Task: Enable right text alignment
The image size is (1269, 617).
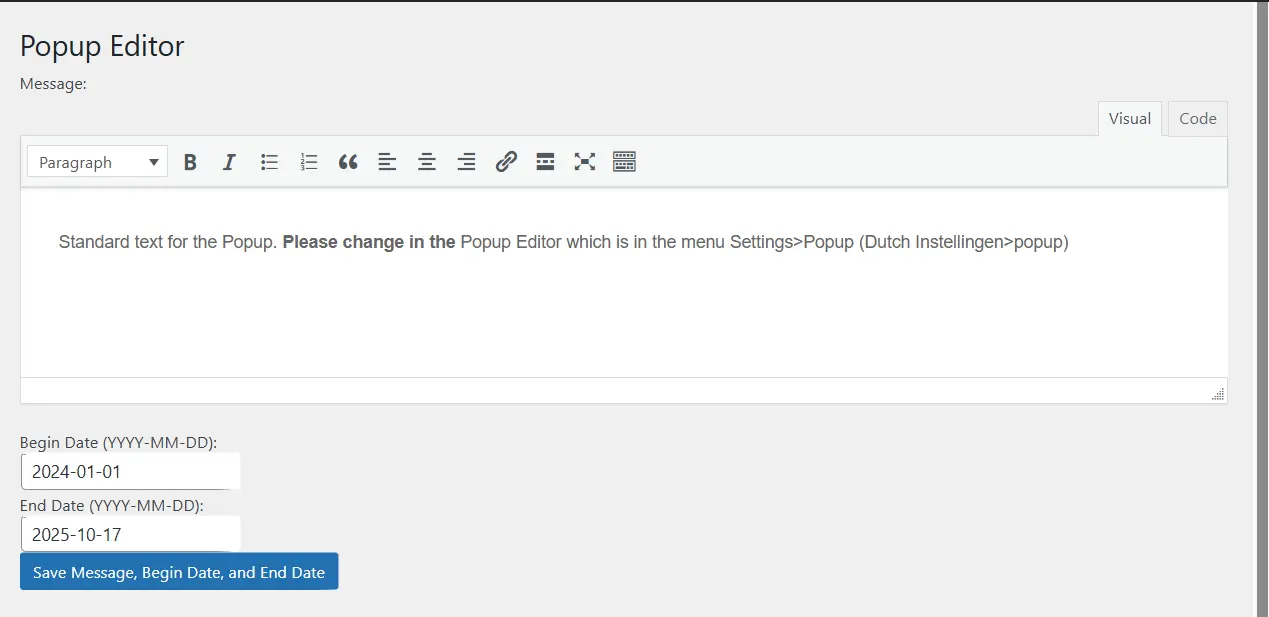Action: coord(466,161)
